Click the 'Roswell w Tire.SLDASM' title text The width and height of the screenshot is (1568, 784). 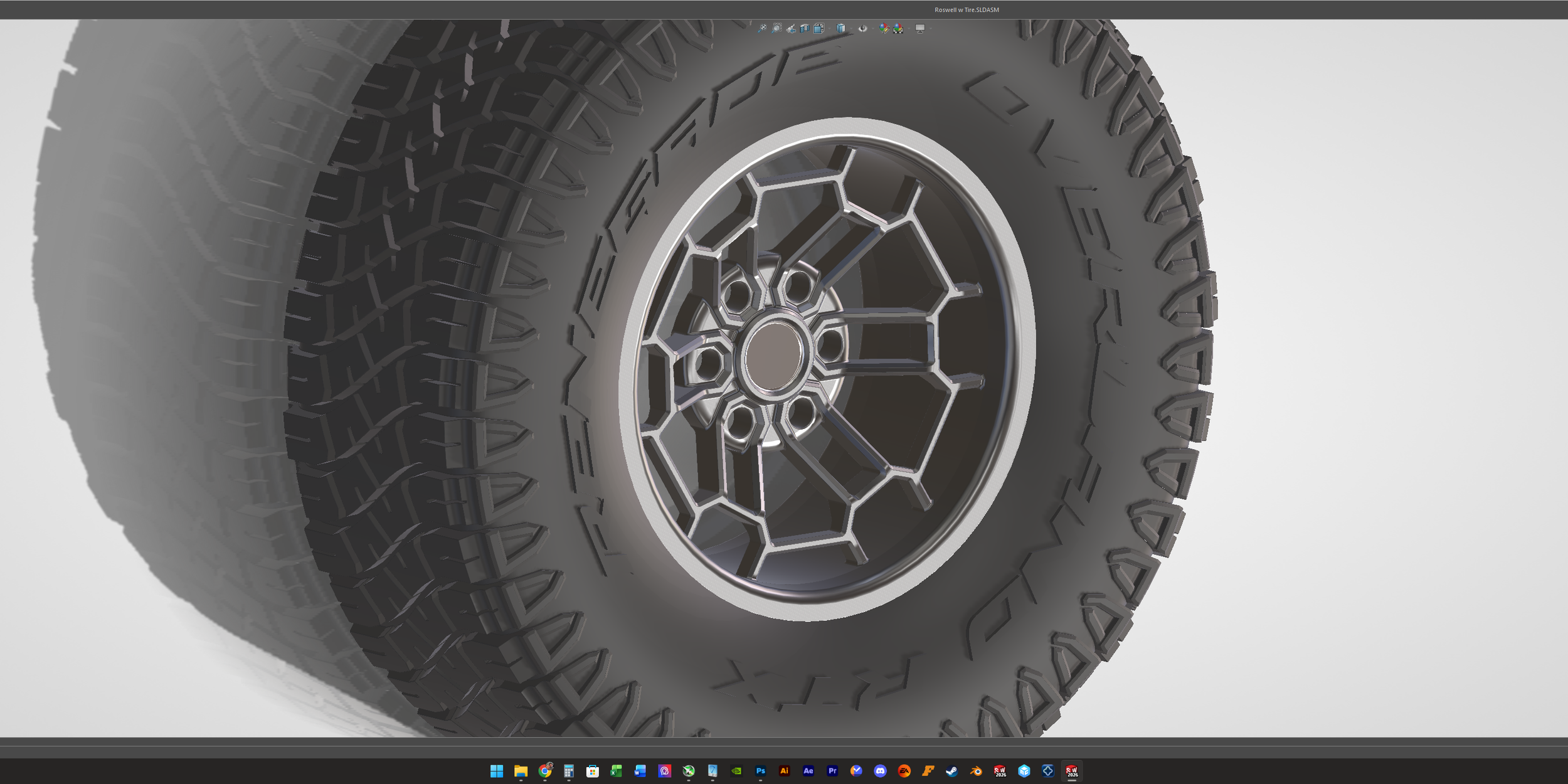[x=967, y=10]
